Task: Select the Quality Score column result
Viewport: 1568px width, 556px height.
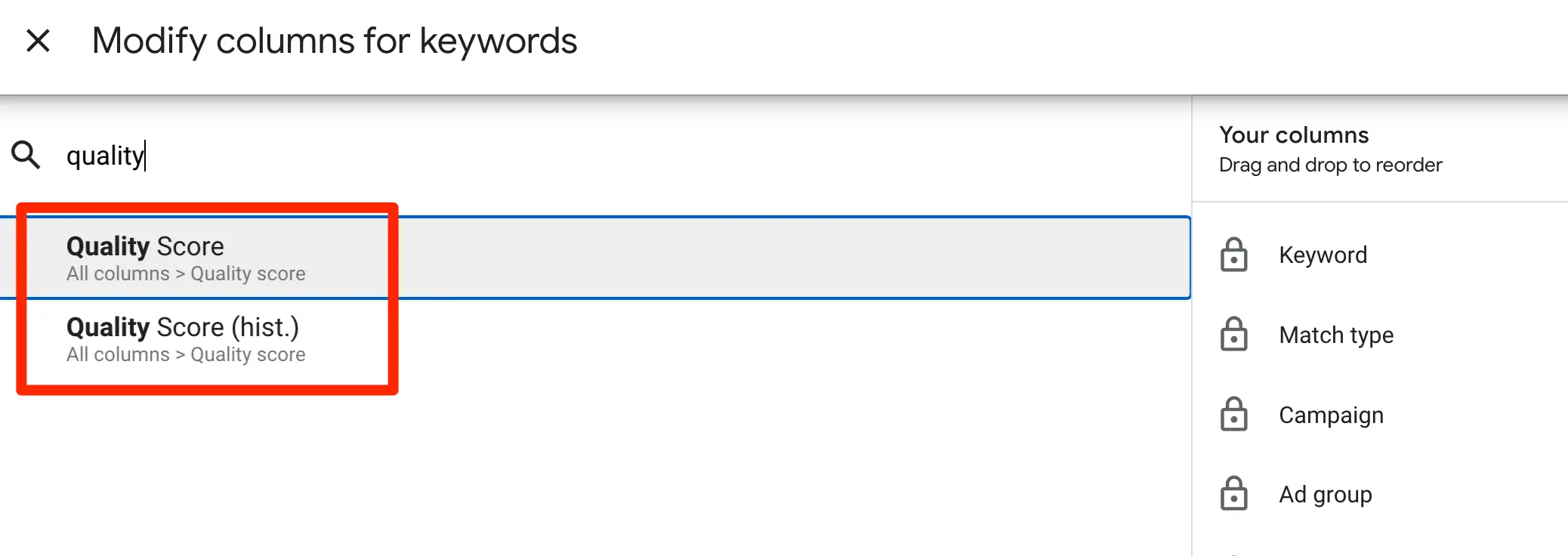Action: 145,247
